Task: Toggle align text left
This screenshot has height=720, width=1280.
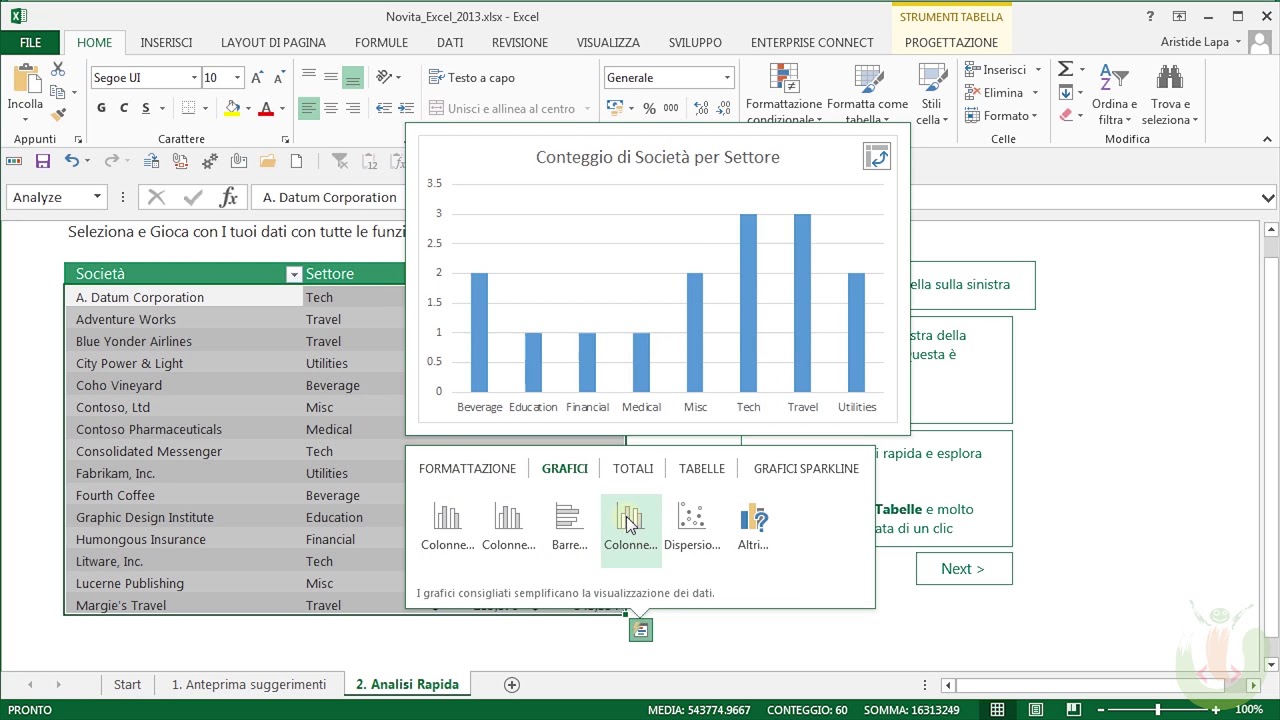Action: click(308, 108)
